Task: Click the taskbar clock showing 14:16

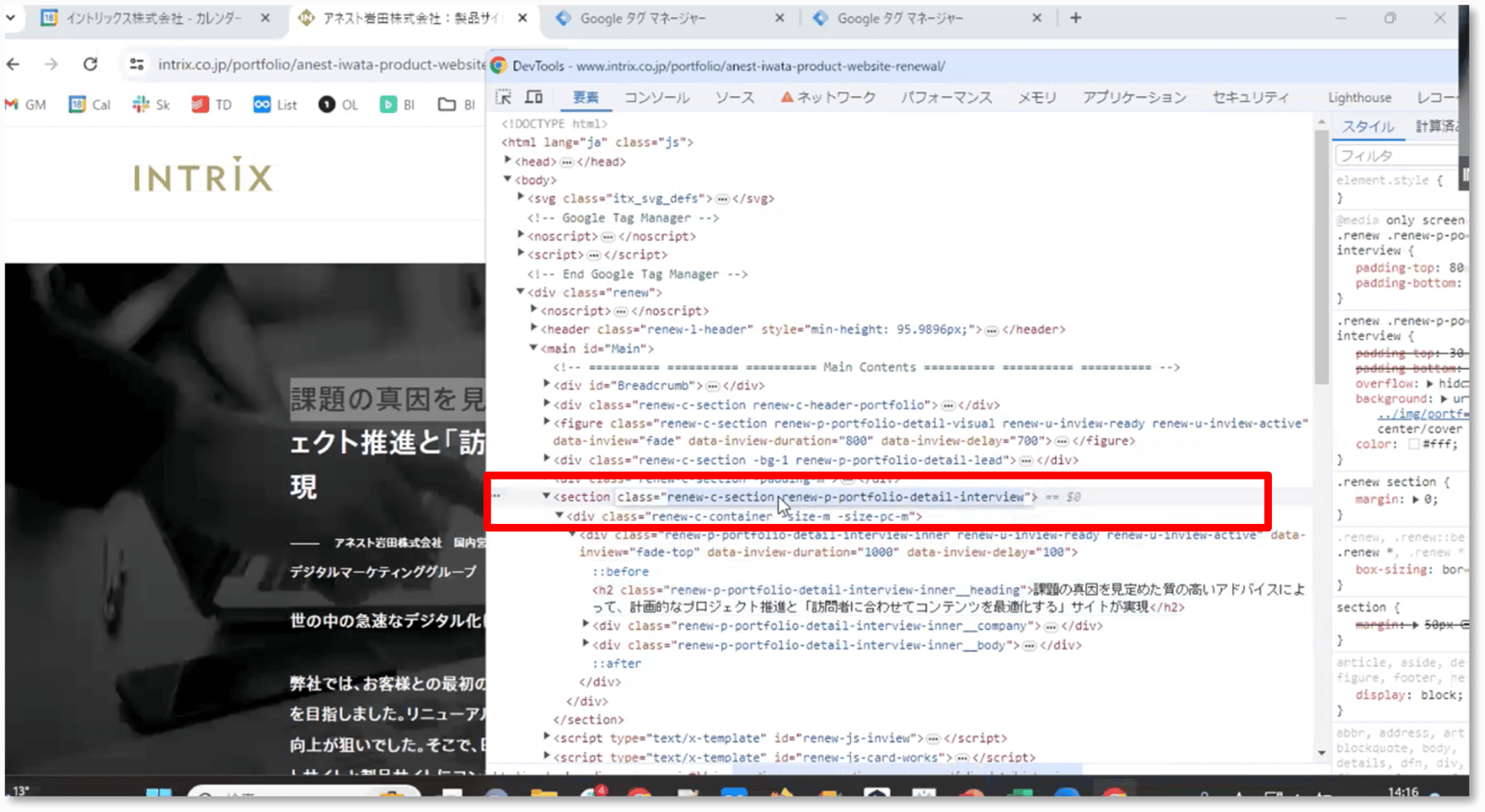Action: [1403, 791]
